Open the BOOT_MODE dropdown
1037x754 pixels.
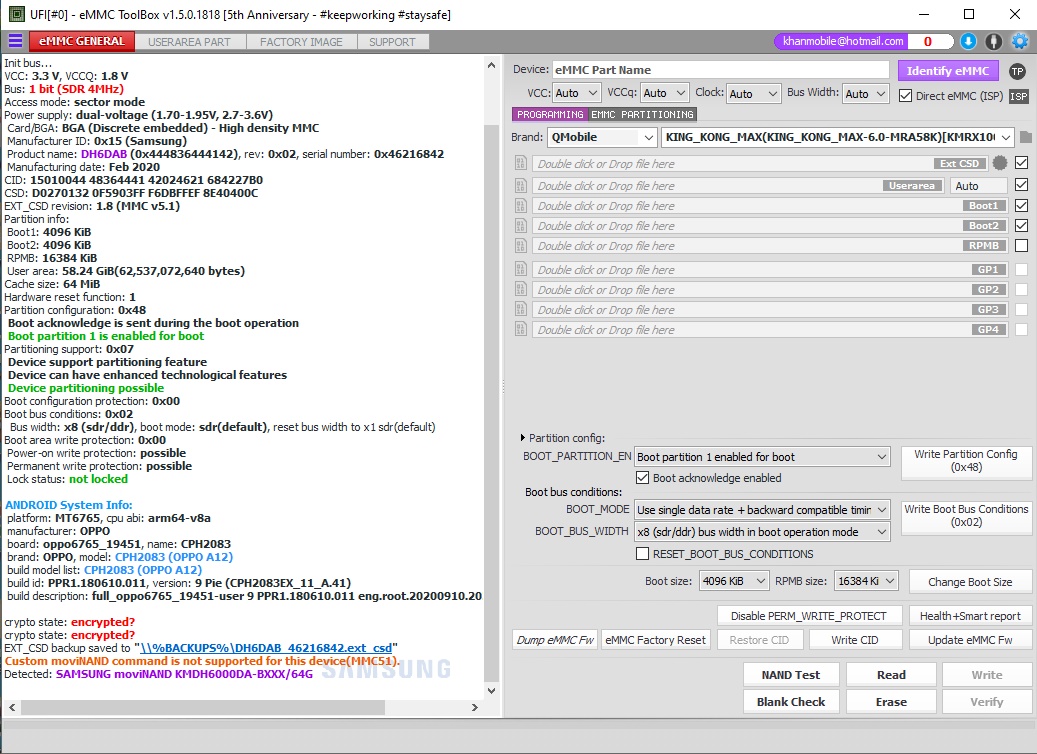762,510
